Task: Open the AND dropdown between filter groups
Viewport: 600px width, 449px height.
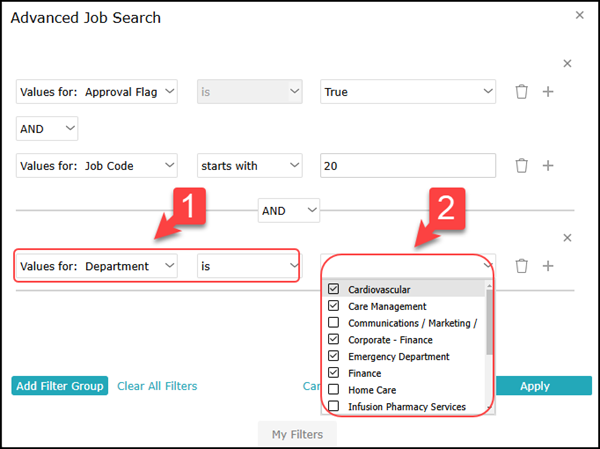Action: [x=289, y=211]
